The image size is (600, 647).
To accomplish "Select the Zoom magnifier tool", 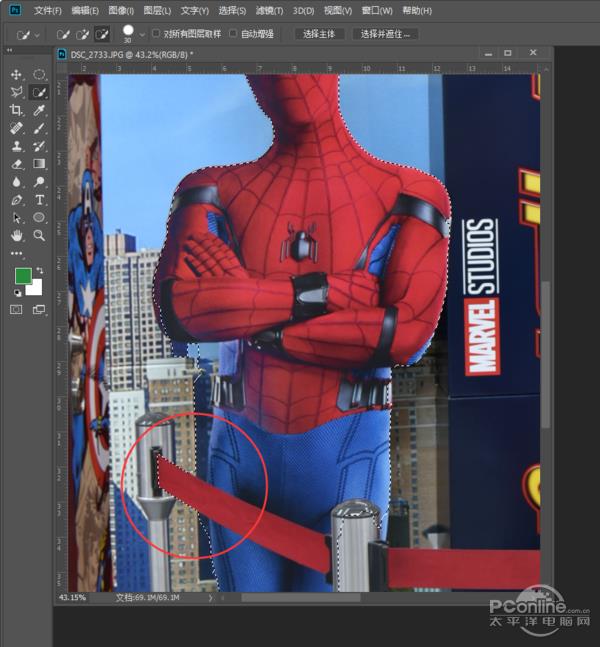I will (x=39, y=236).
